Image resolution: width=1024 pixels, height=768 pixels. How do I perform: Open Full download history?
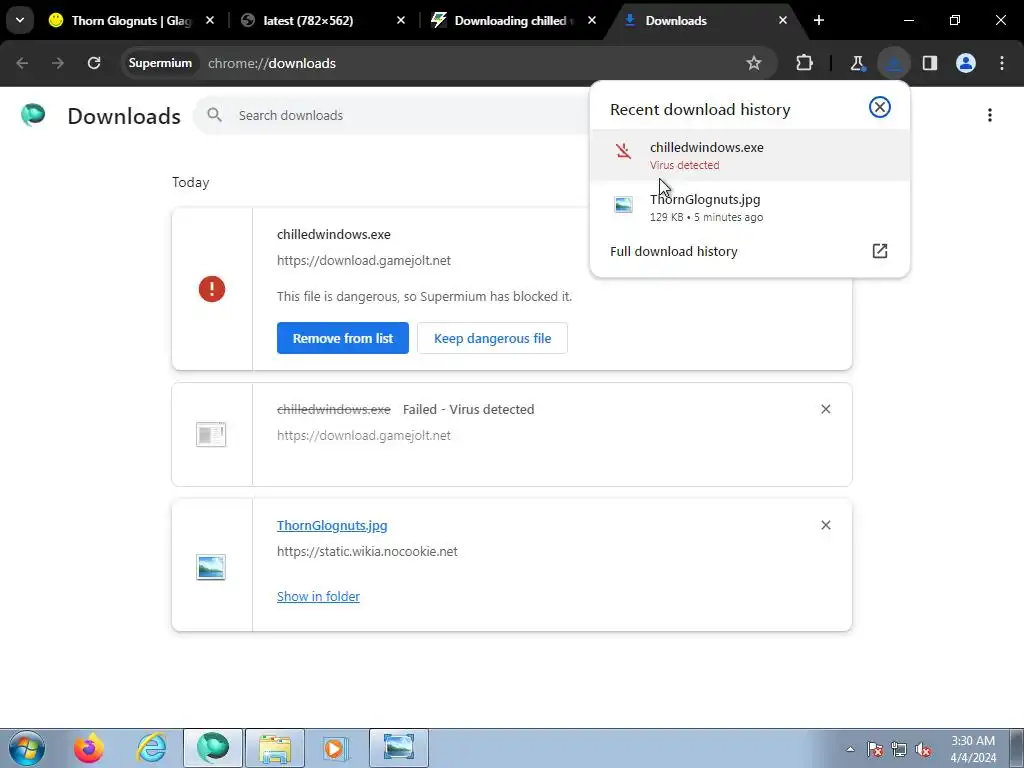[x=750, y=251]
